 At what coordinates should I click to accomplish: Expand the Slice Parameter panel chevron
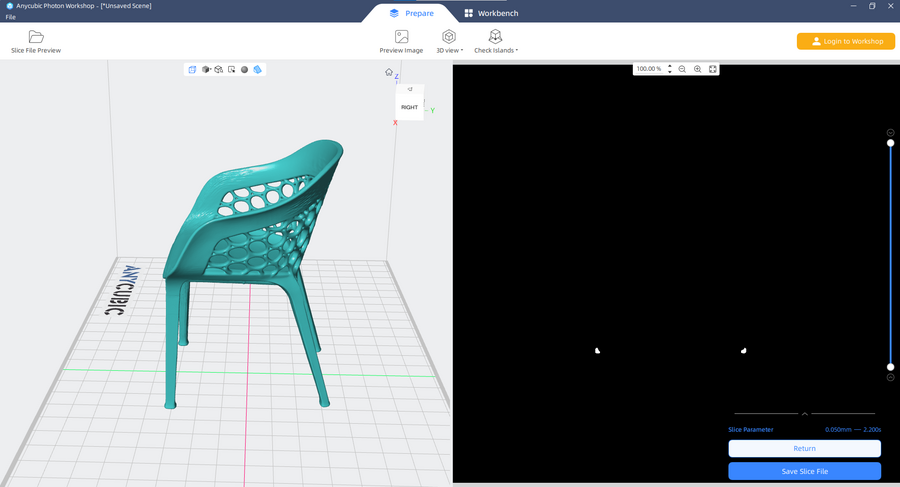pyautogui.click(x=805, y=413)
